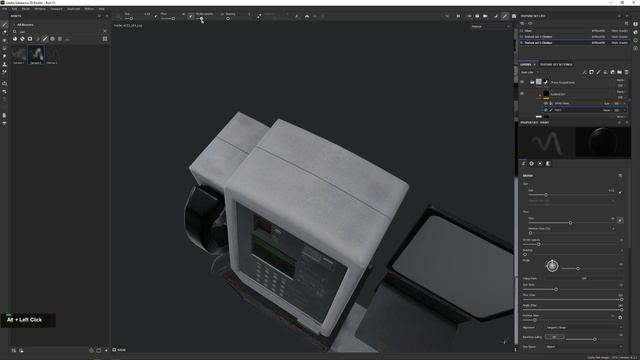Open the layer channel dropdown
This screenshot has width=640, height=360.
click(529, 72)
